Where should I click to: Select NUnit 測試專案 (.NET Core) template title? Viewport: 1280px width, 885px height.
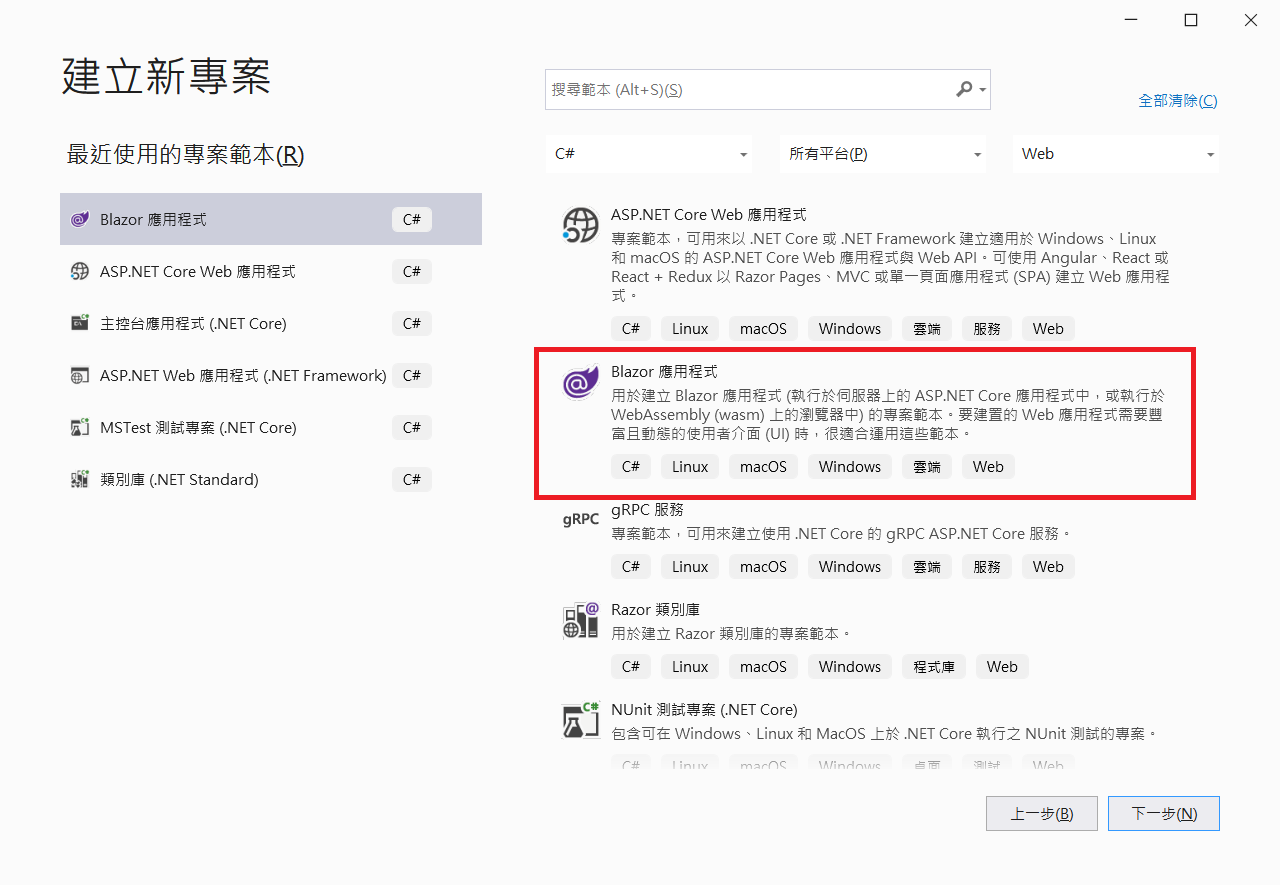704,709
